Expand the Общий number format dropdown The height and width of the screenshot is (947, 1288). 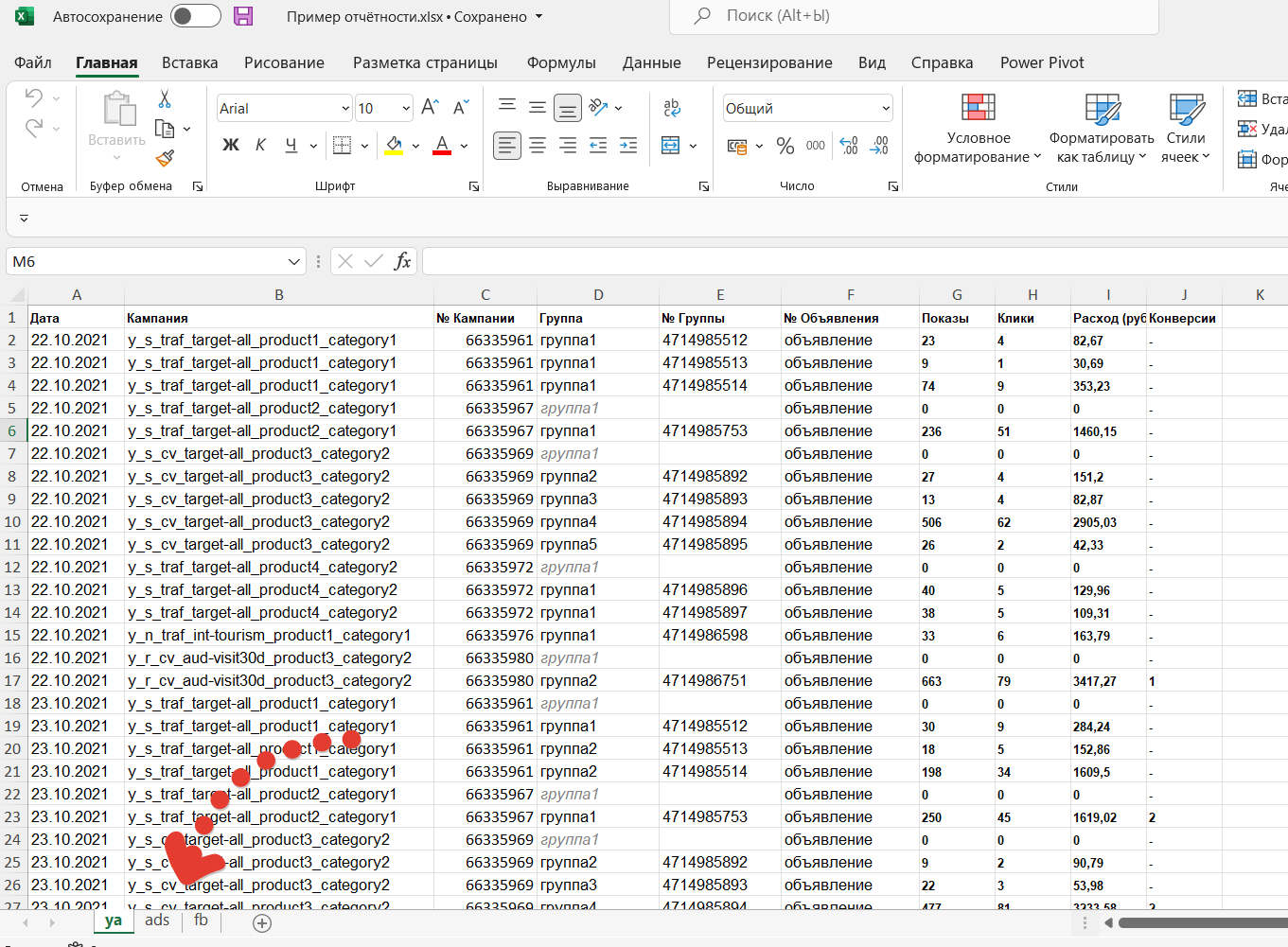pos(886,109)
